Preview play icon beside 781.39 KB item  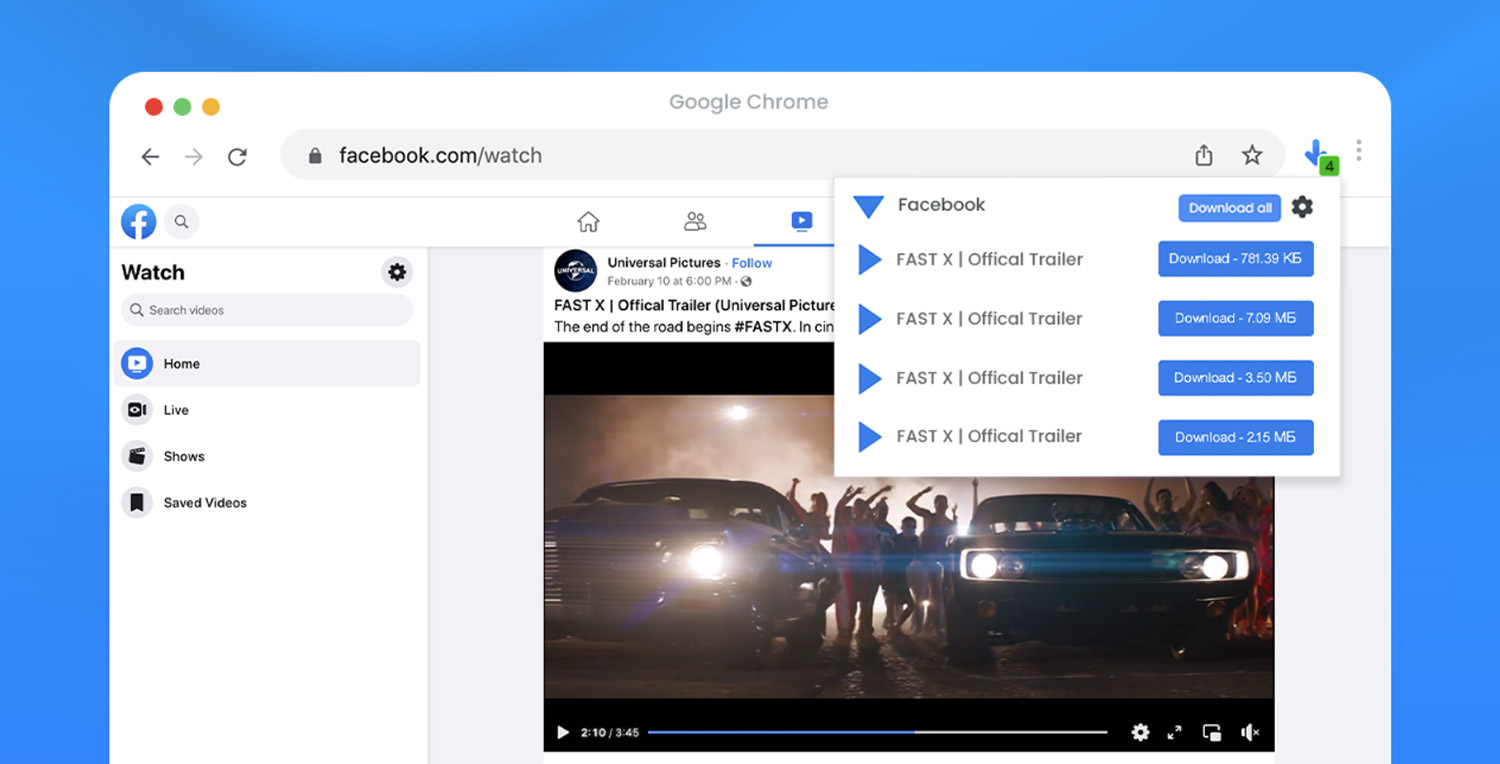pos(869,260)
